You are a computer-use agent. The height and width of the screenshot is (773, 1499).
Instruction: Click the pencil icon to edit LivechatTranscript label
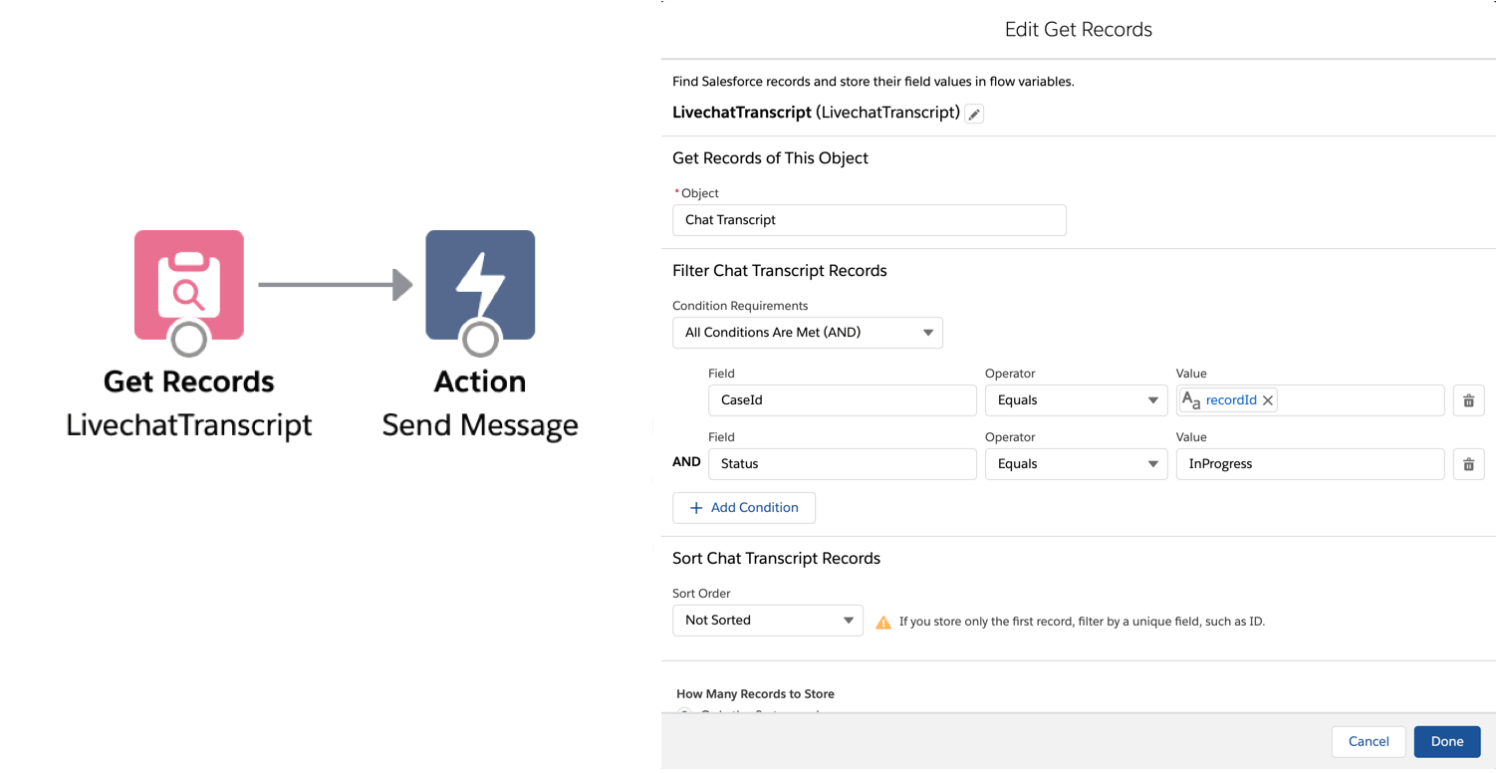click(x=974, y=114)
